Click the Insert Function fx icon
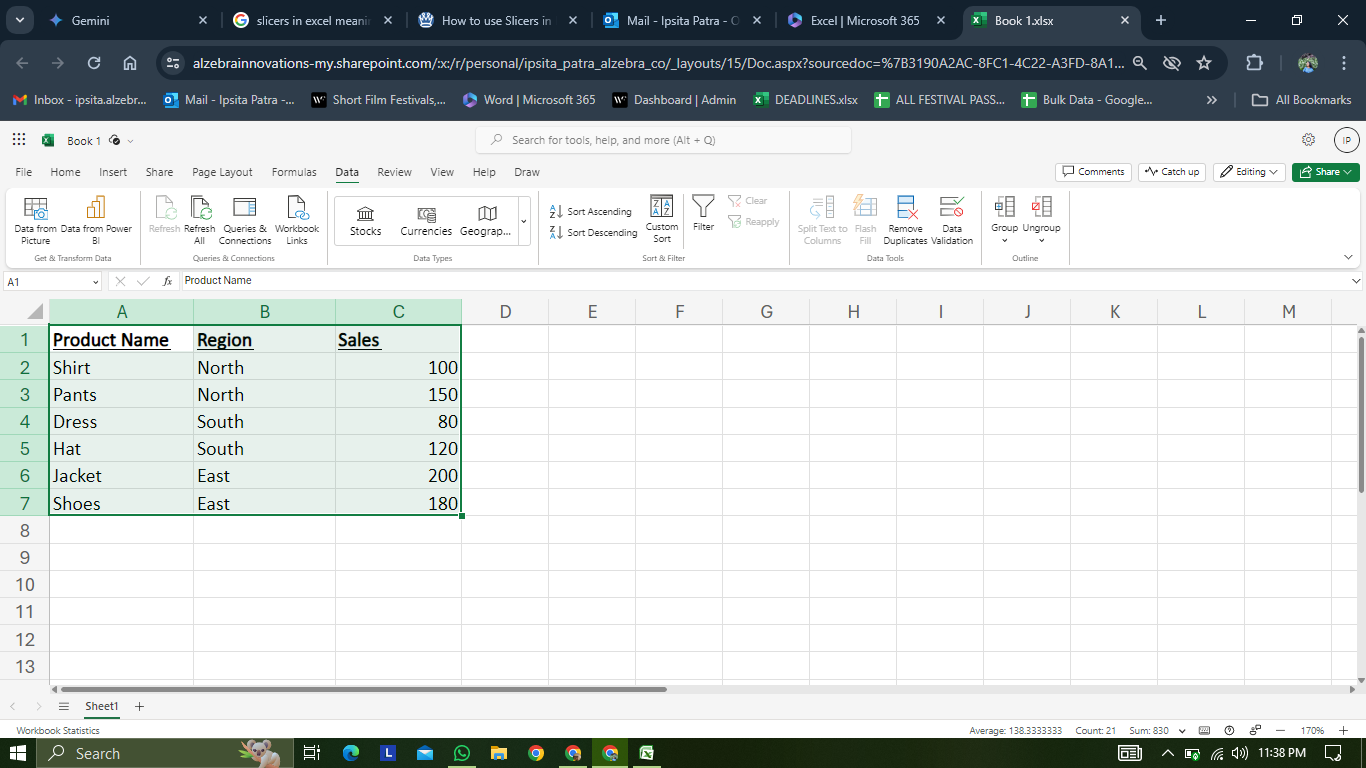This screenshot has width=1366, height=768. [167, 281]
